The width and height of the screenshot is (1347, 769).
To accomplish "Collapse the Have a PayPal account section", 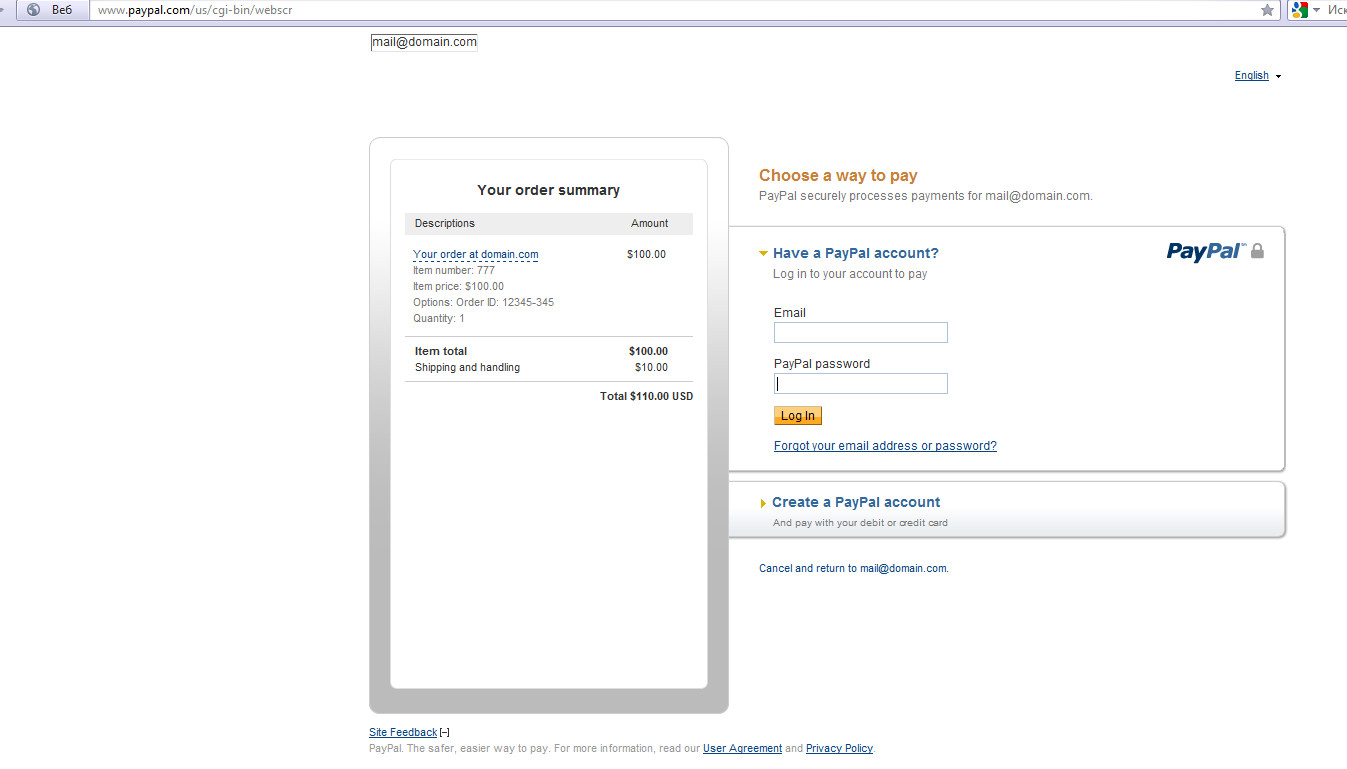I will pyautogui.click(x=764, y=254).
